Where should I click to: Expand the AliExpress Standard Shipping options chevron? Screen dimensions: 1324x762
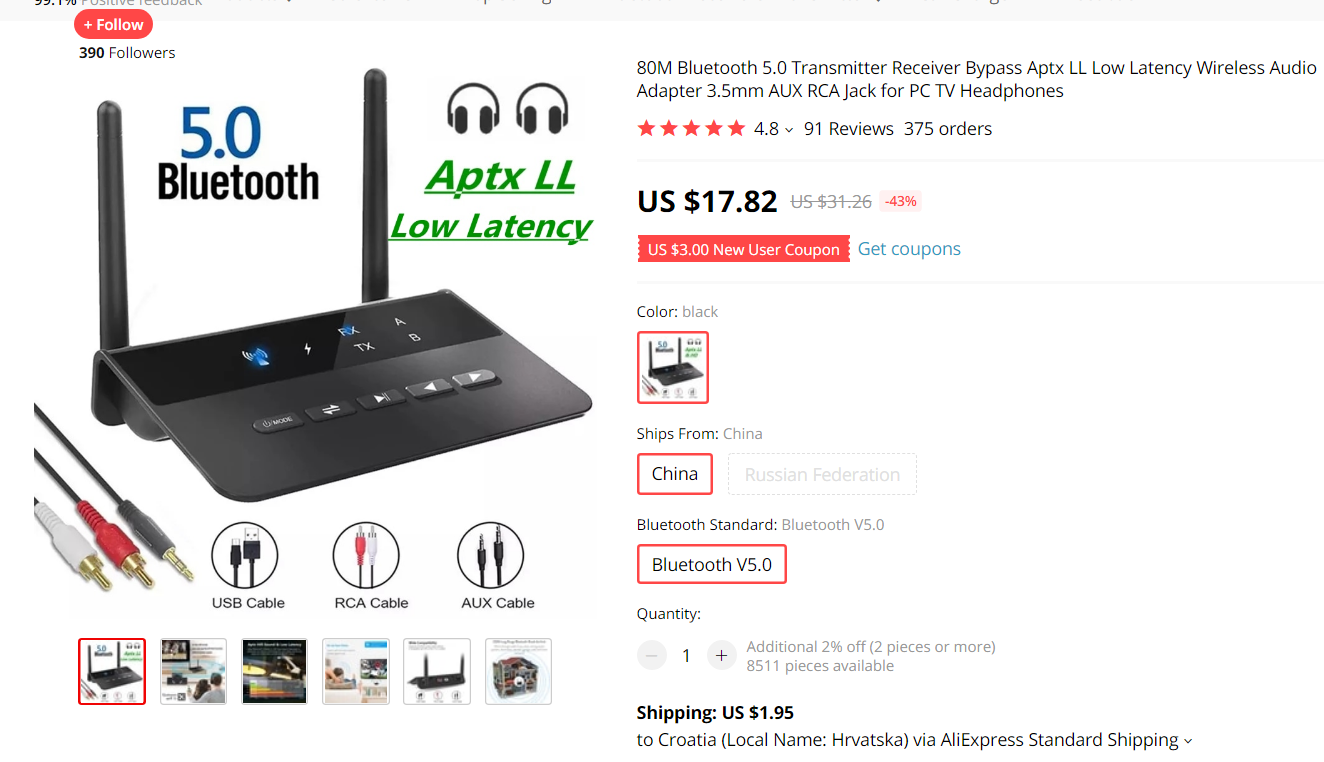point(1188,741)
